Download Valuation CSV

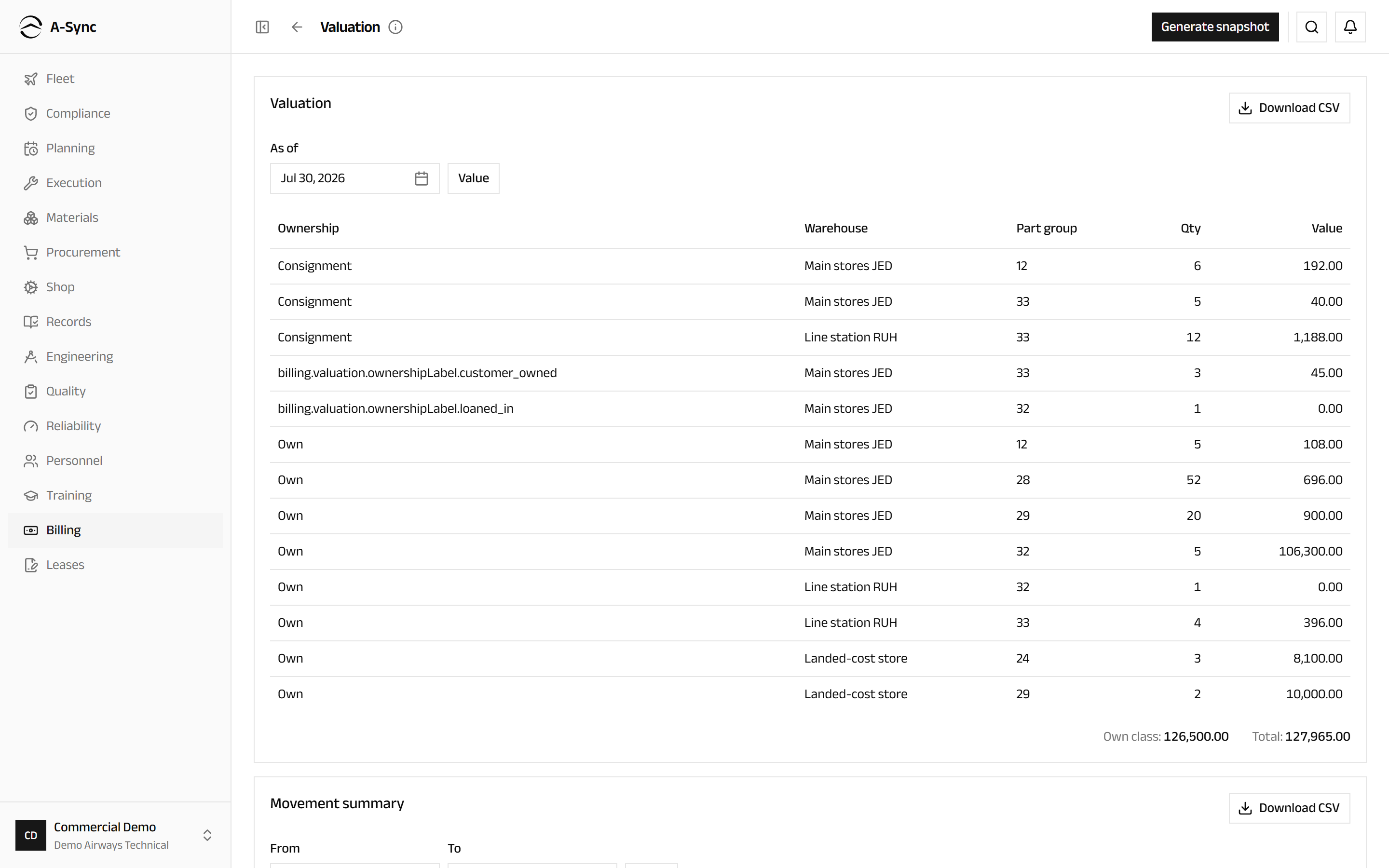tap(1289, 108)
